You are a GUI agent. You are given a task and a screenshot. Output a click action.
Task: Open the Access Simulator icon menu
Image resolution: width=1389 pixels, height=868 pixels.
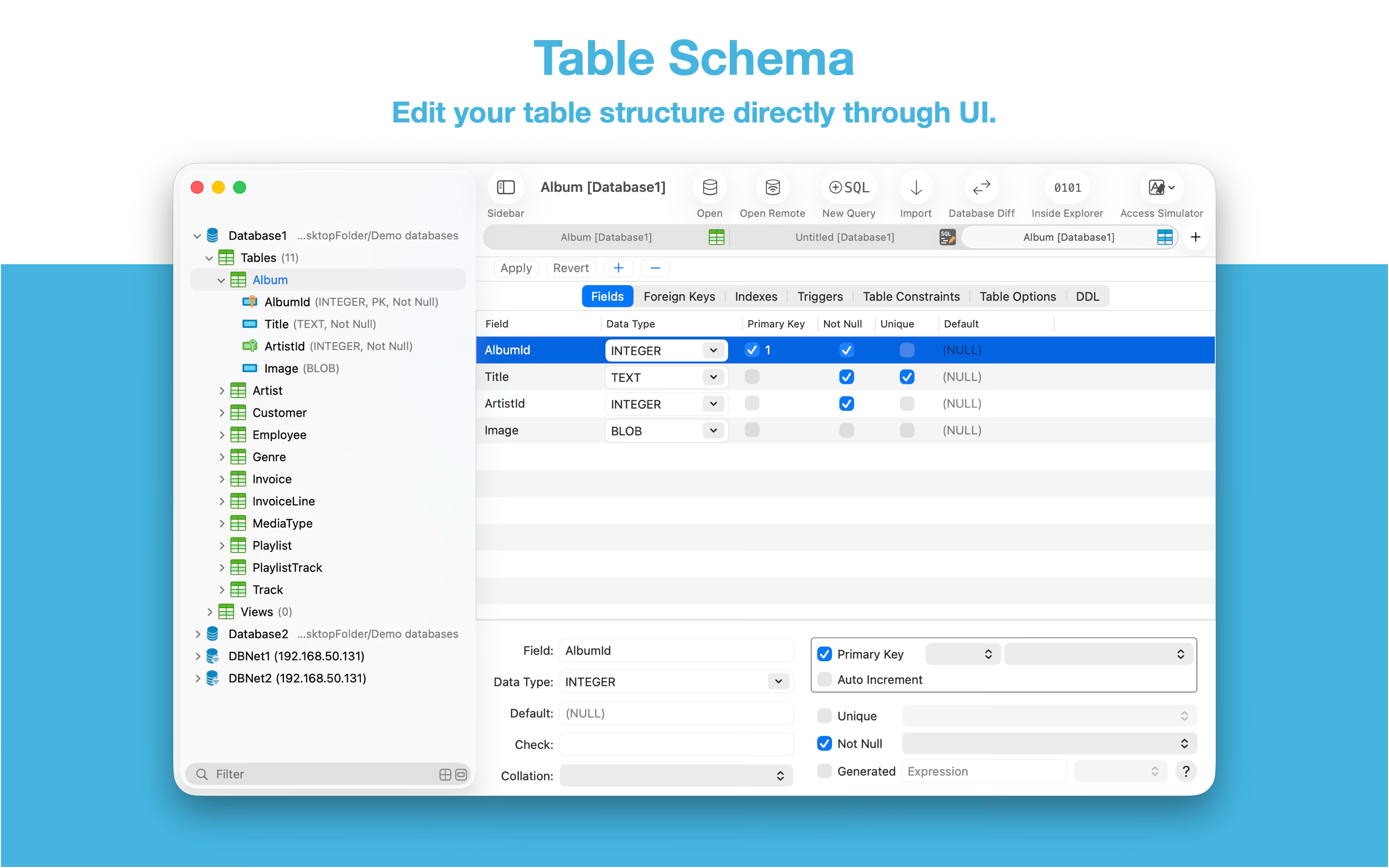[1161, 188]
